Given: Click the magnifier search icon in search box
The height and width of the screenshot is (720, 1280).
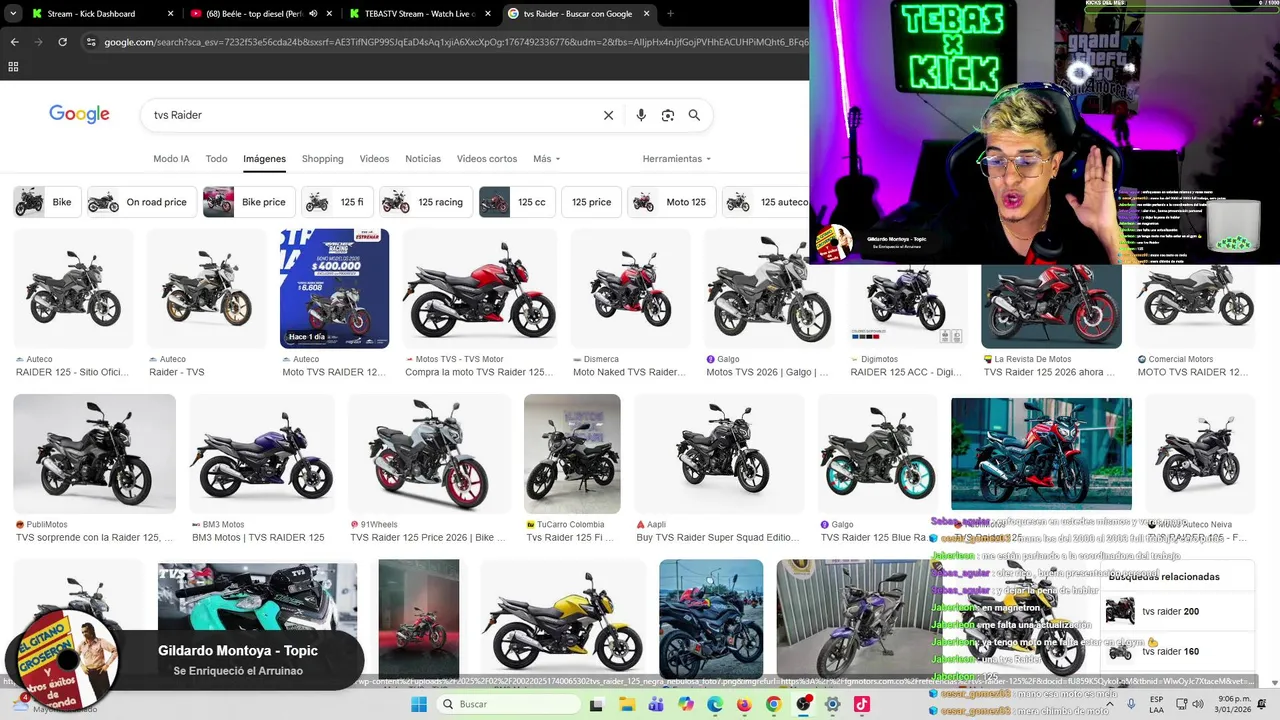Looking at the screenshot, I should tap(694, 115).
